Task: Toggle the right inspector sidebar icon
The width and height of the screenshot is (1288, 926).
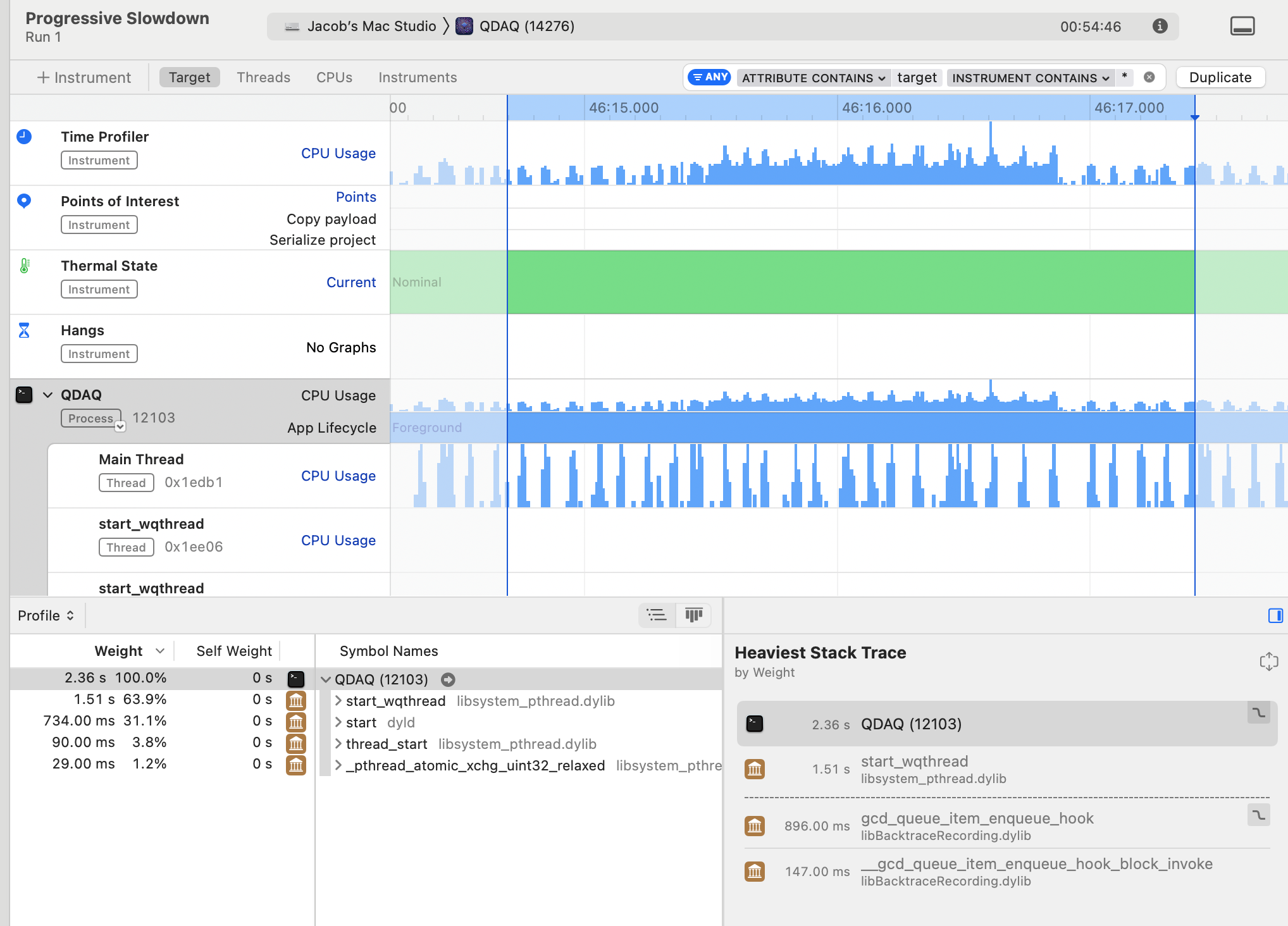Action: [1275, 615]
